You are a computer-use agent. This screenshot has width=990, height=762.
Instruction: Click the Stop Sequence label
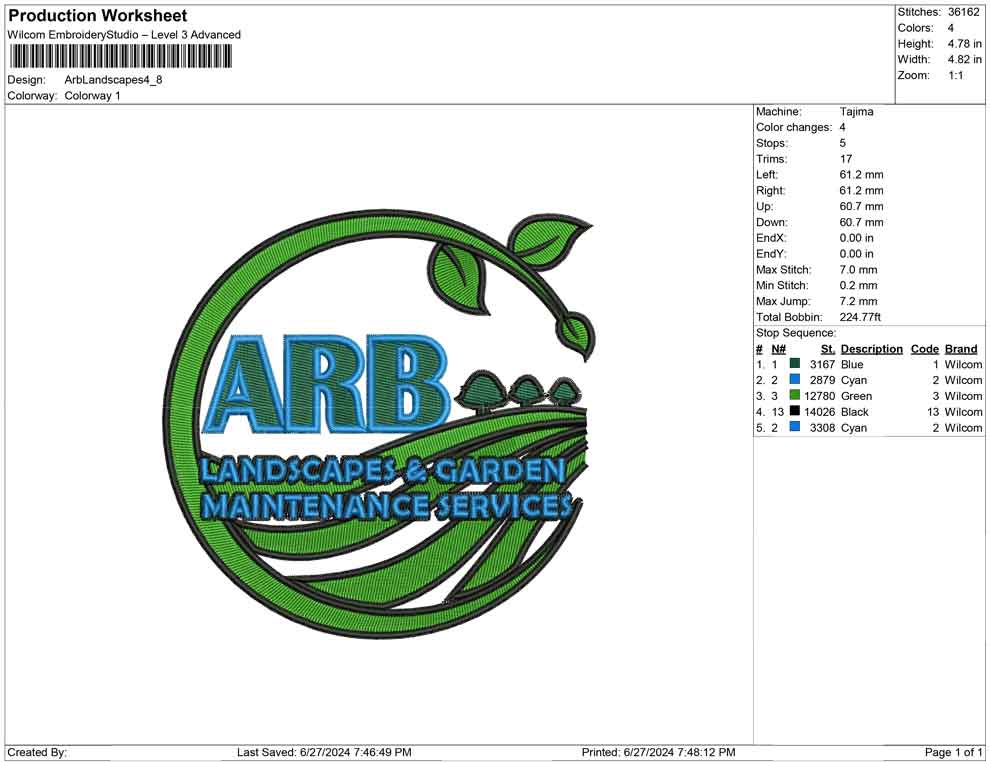pos(796,333)
